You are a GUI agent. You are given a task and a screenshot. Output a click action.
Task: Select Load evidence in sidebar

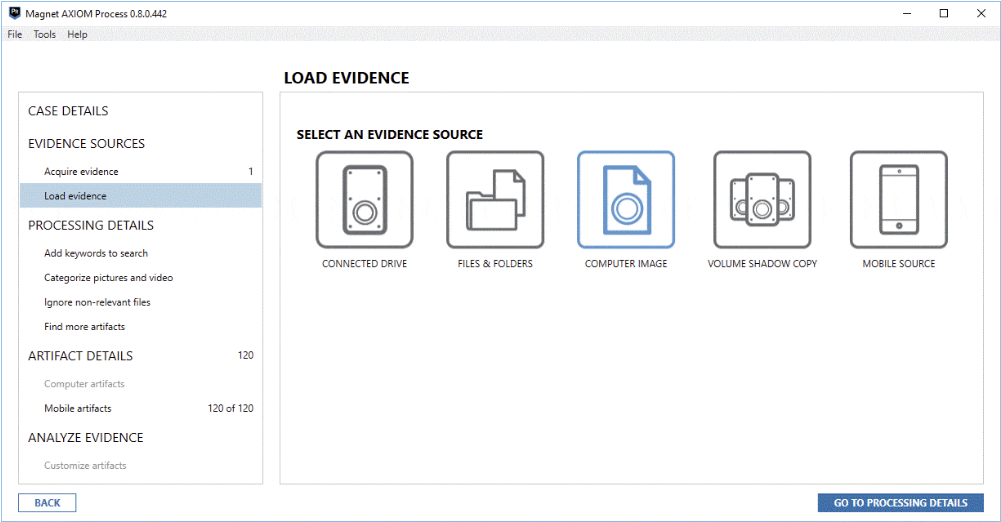pyautogui.click(x=140, y=196)
